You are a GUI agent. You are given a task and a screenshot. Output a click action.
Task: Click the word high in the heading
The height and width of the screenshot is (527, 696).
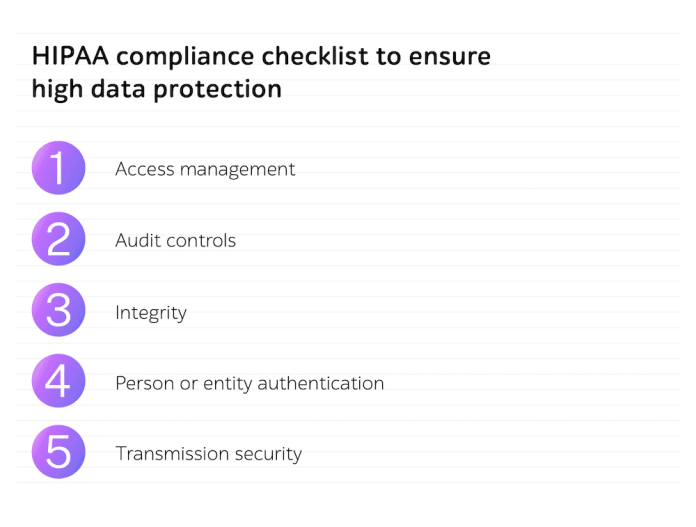(57, 90)
